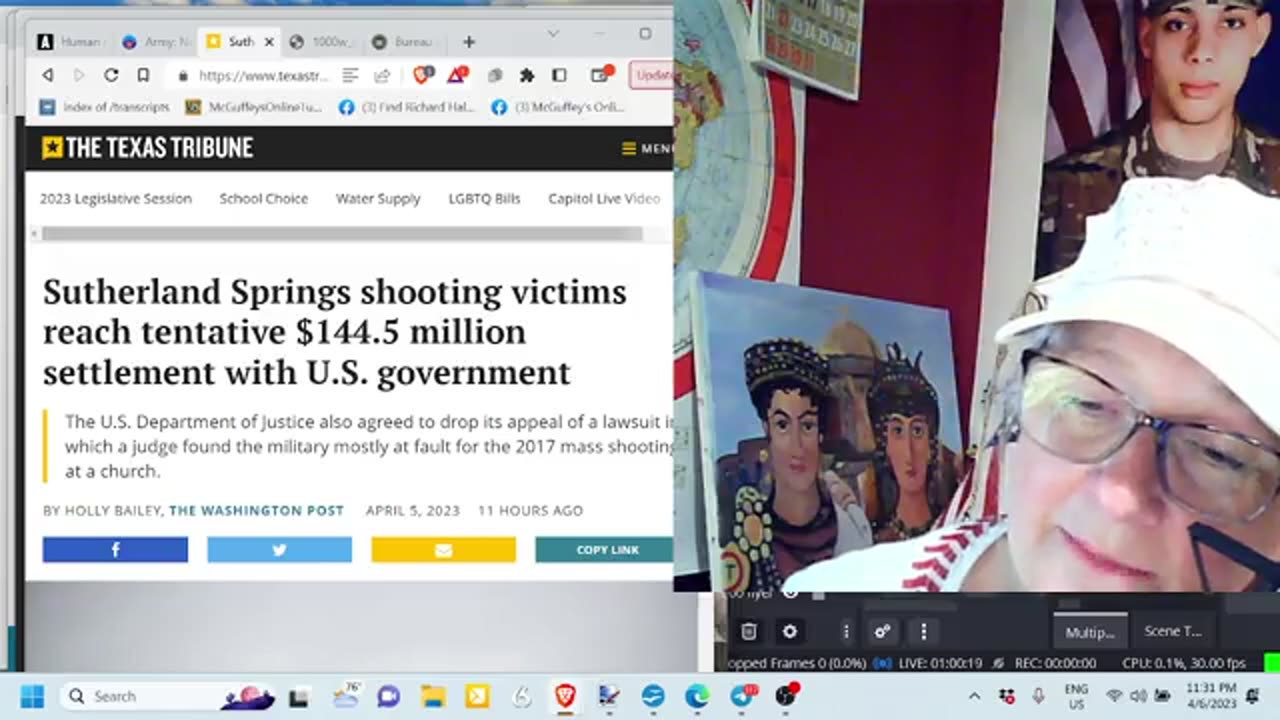
Task: Click the COPY LINK button
Action: pyautogui.click(x=604, y=549)
